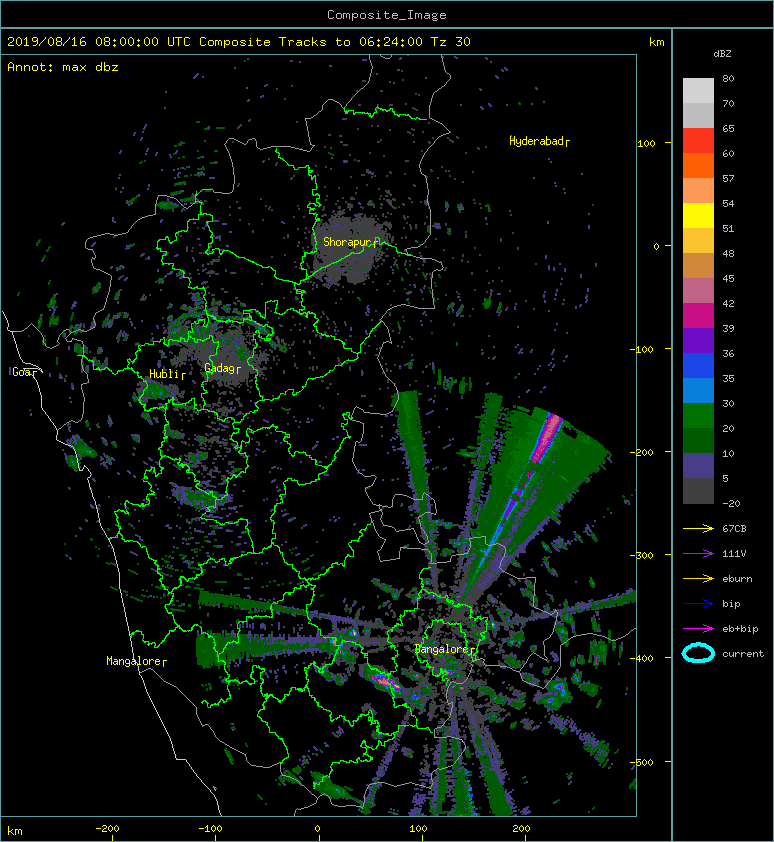Pick the light blue 35-30 dBZ band
The width and height of the screenshot is (774, 842).
tap(698, 390)
